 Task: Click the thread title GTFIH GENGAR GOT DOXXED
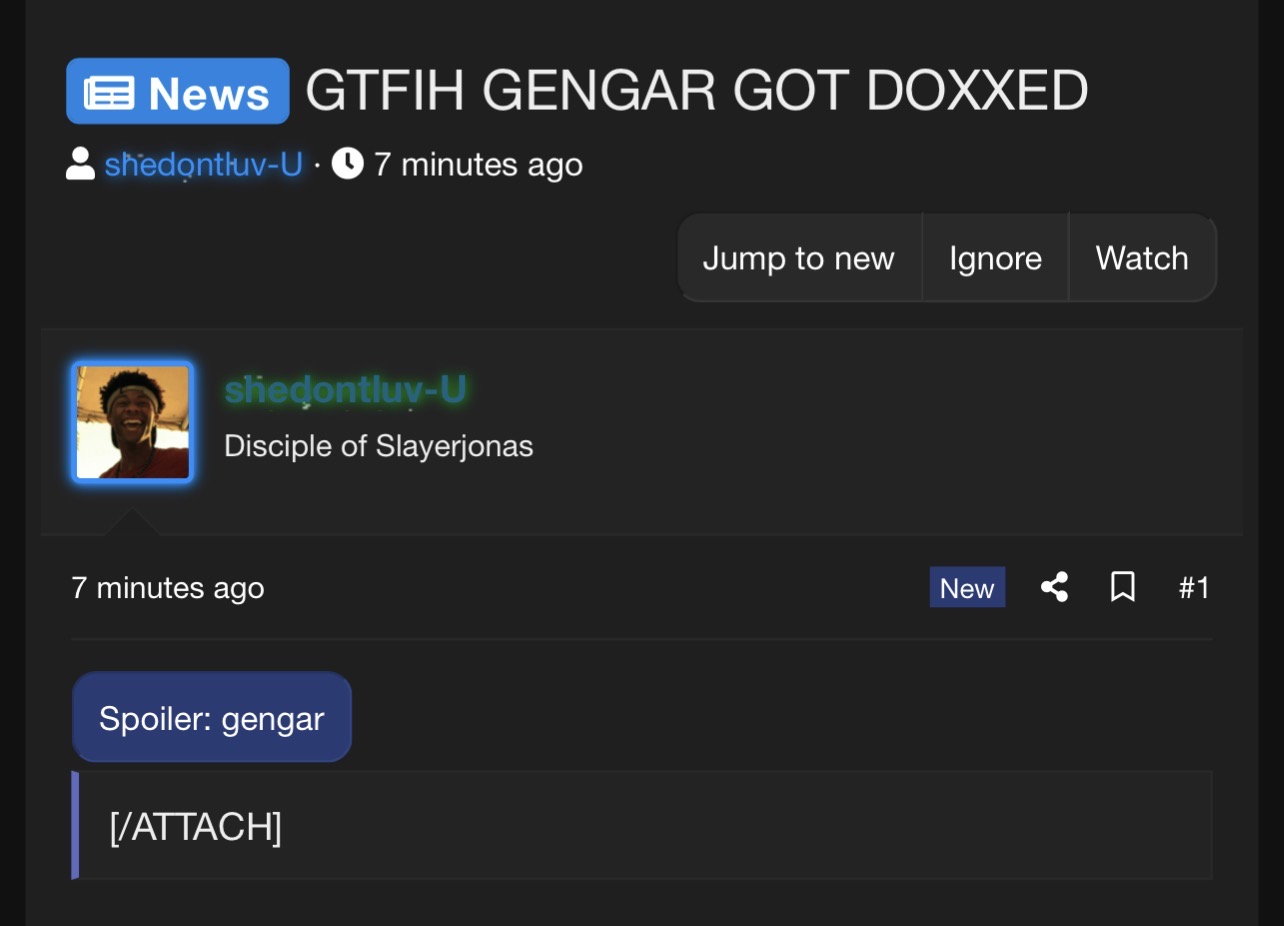[x=697, y=91]
